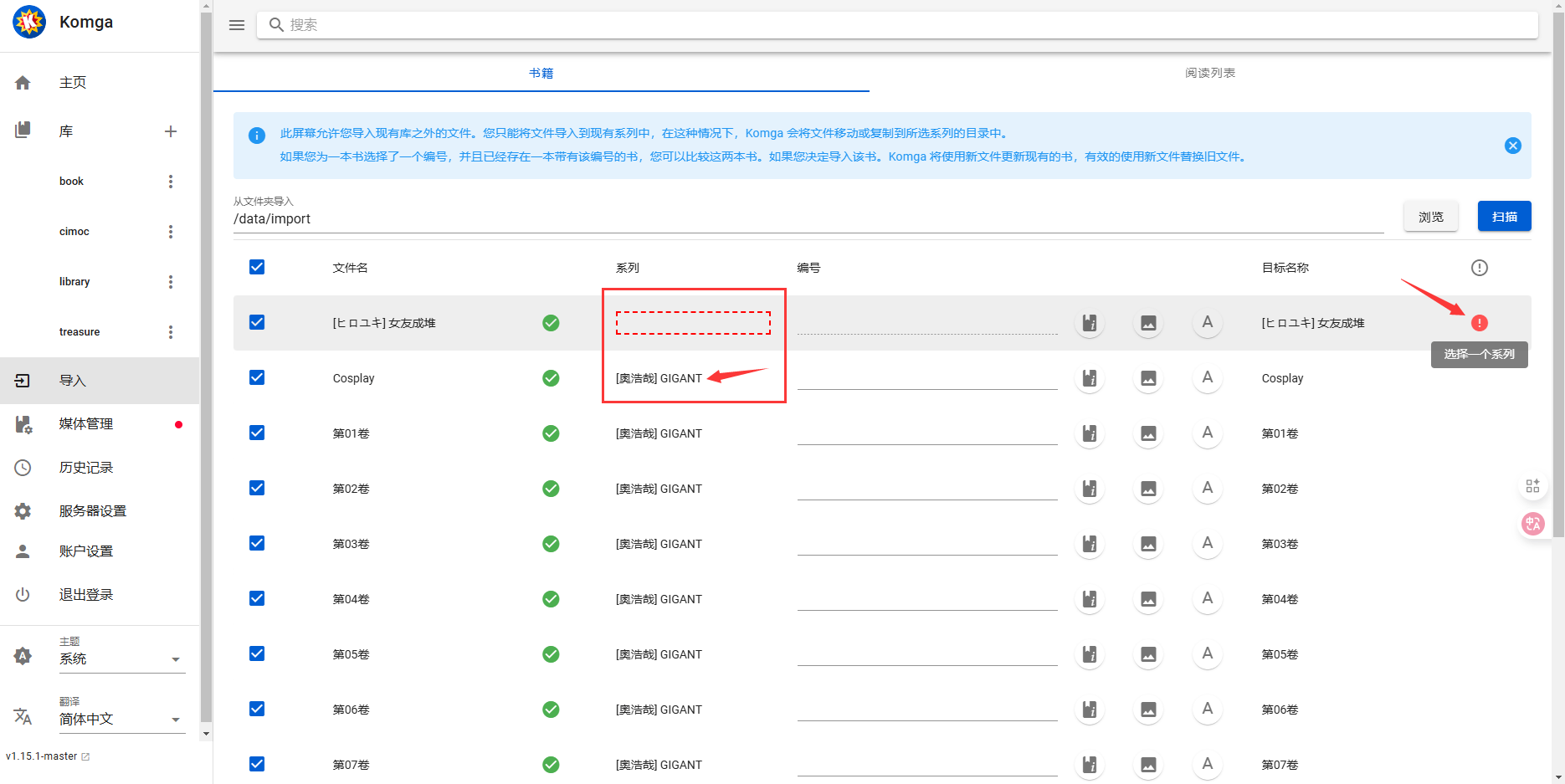Click the 浏览 browse button

point(1430,217)
